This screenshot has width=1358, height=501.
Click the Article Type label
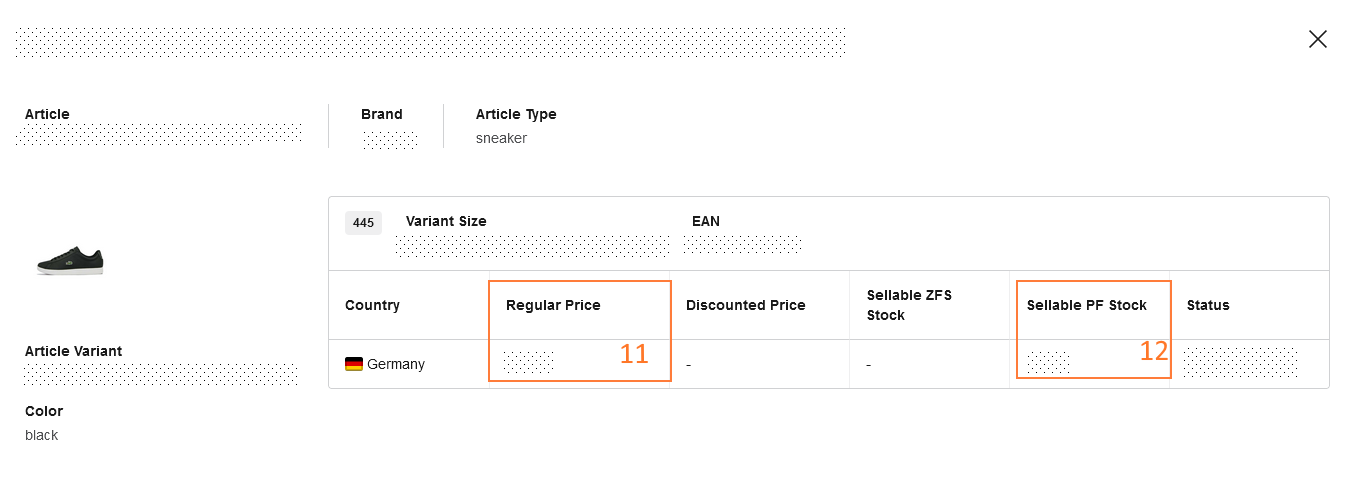tap(516, 114)
